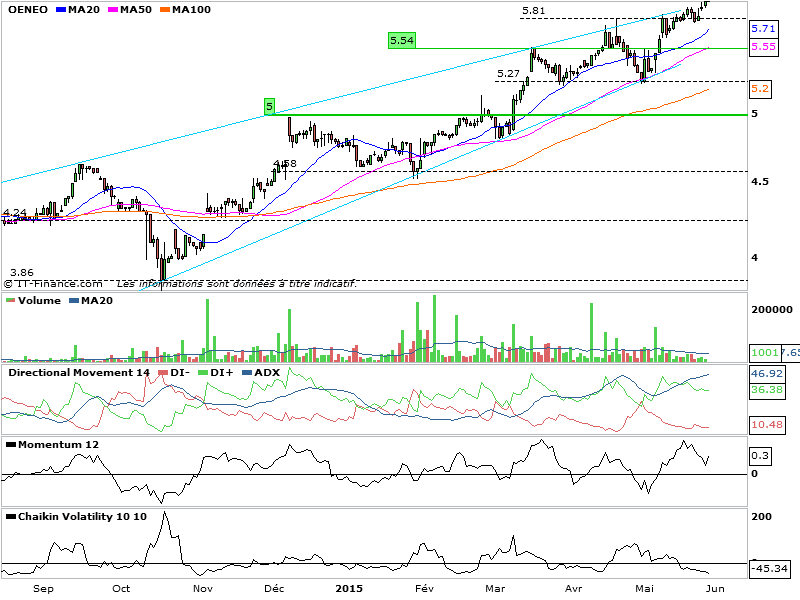Click the Chaikin Volatility 10 10 label
800x600 pixels.
point(82,516)
